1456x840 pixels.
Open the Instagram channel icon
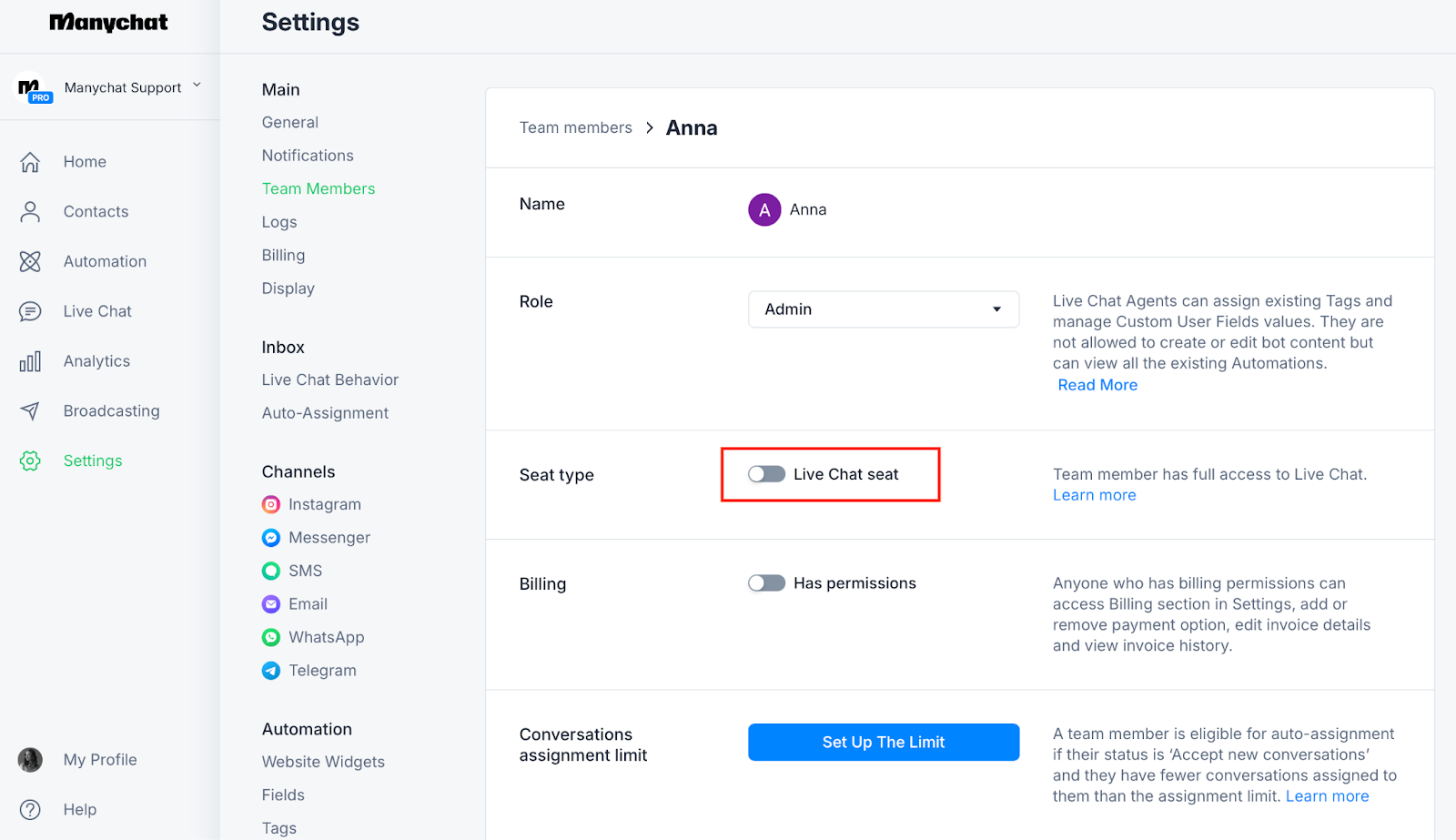click(271, 505)
